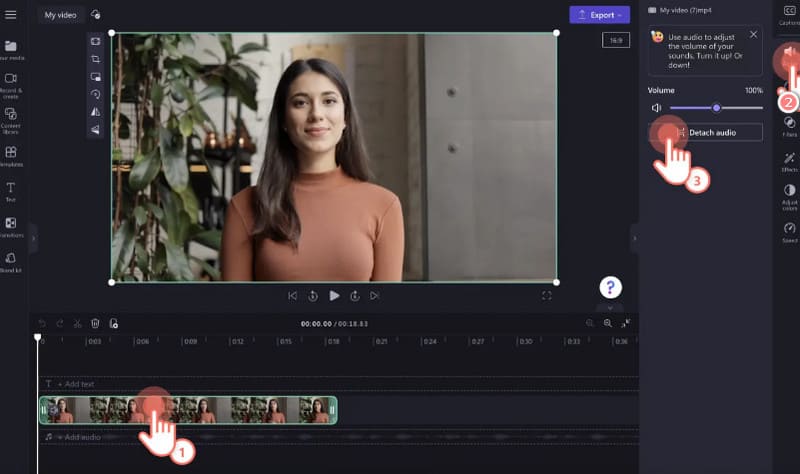800x474 pixels.
Task: Zoom out the timeline
Action: [590, 323]
